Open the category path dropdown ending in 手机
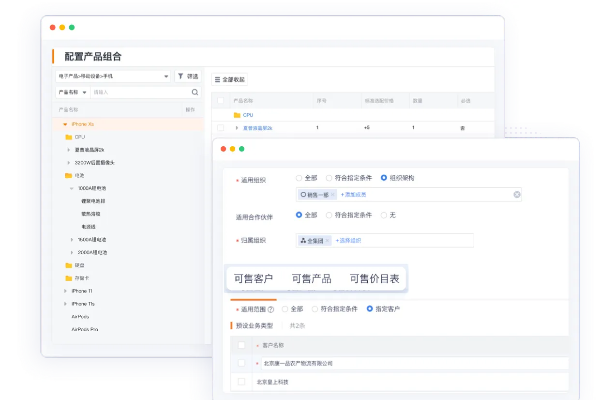 click(x=113, y=76)
